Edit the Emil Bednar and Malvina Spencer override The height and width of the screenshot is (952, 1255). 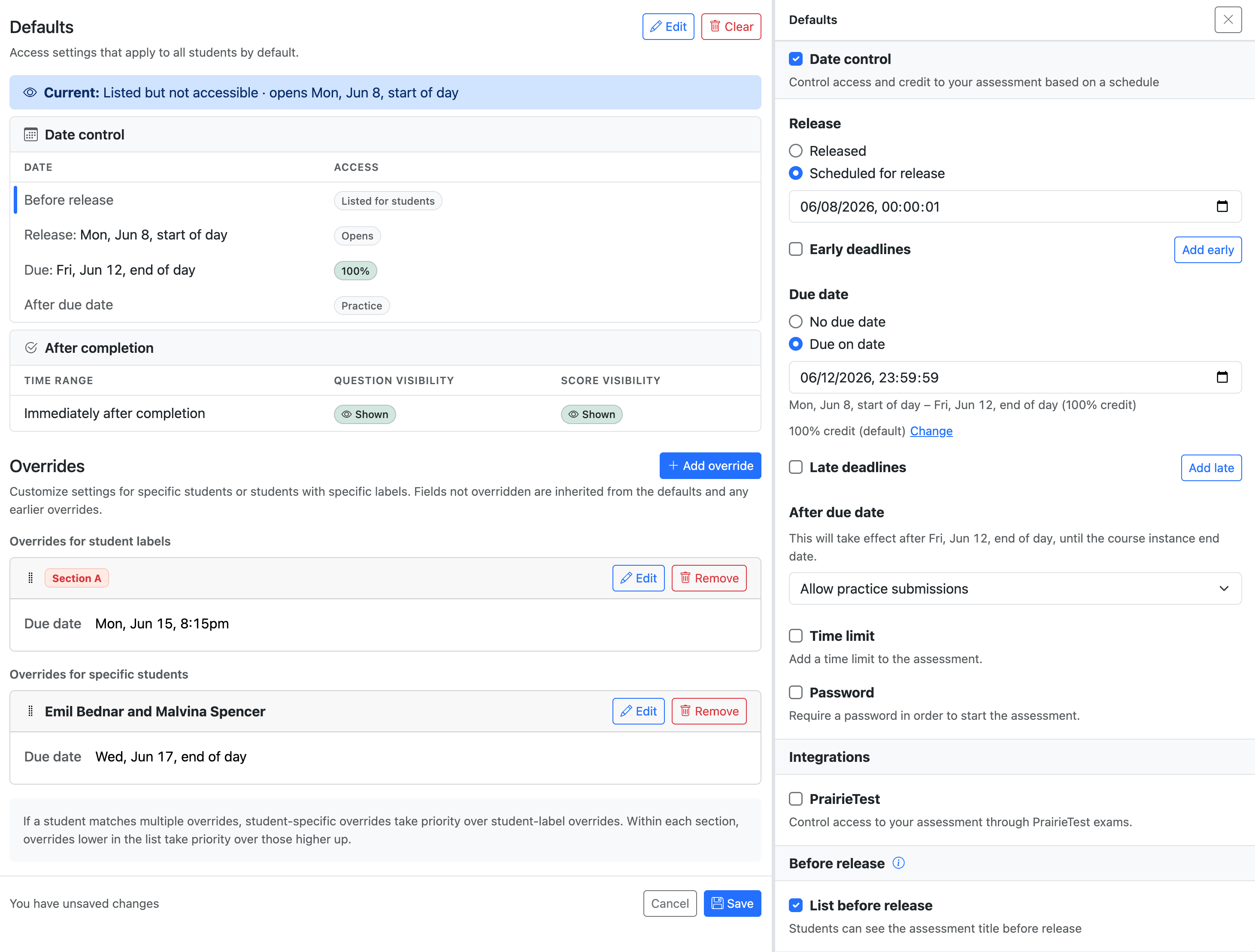click(638, 711)
